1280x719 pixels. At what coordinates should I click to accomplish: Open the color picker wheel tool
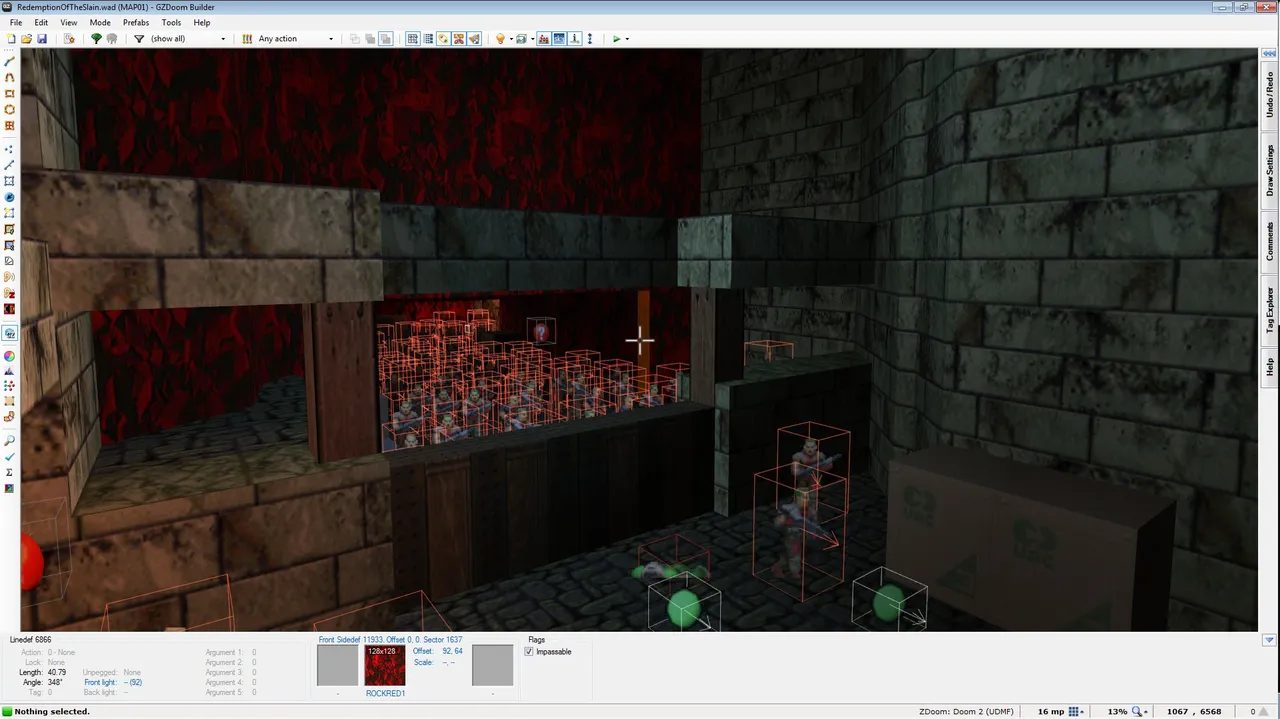10,356
